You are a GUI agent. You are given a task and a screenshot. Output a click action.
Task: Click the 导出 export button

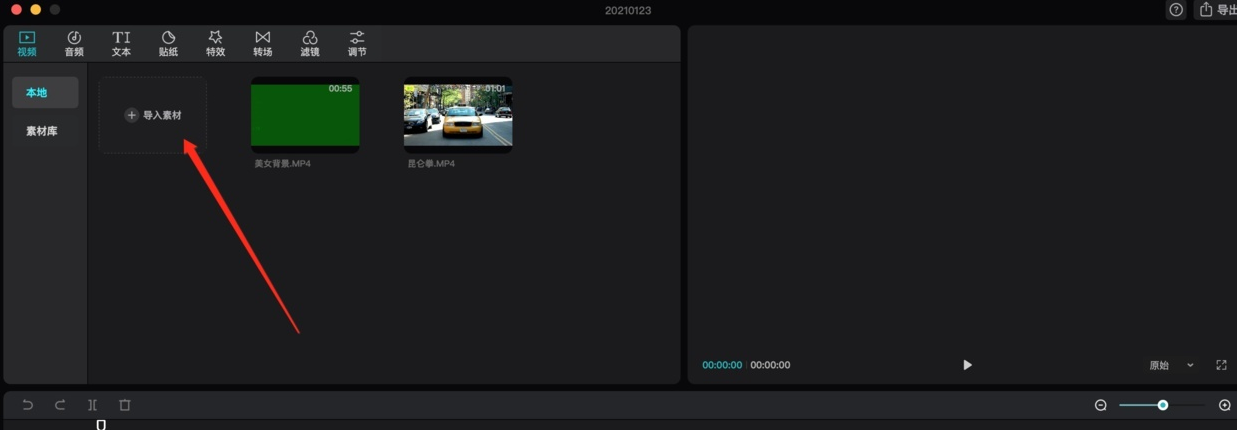[x=1216, y=10]
